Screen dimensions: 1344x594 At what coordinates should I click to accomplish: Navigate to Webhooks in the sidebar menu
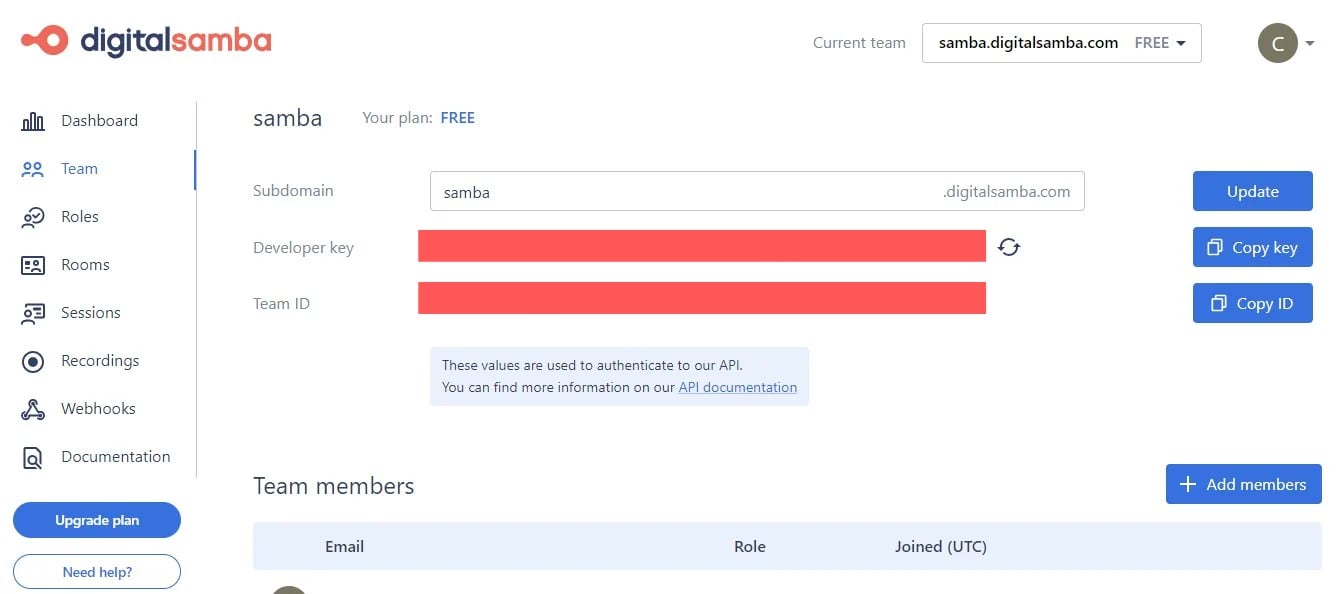(x=97, y=408)
